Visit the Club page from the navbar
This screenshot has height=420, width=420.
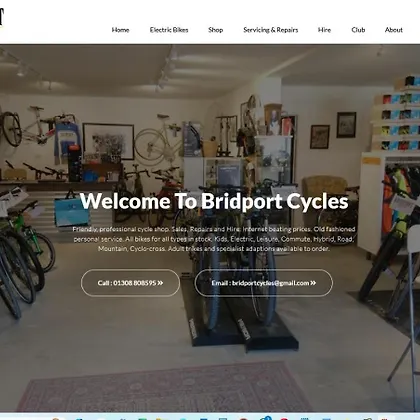click(358, 30)
